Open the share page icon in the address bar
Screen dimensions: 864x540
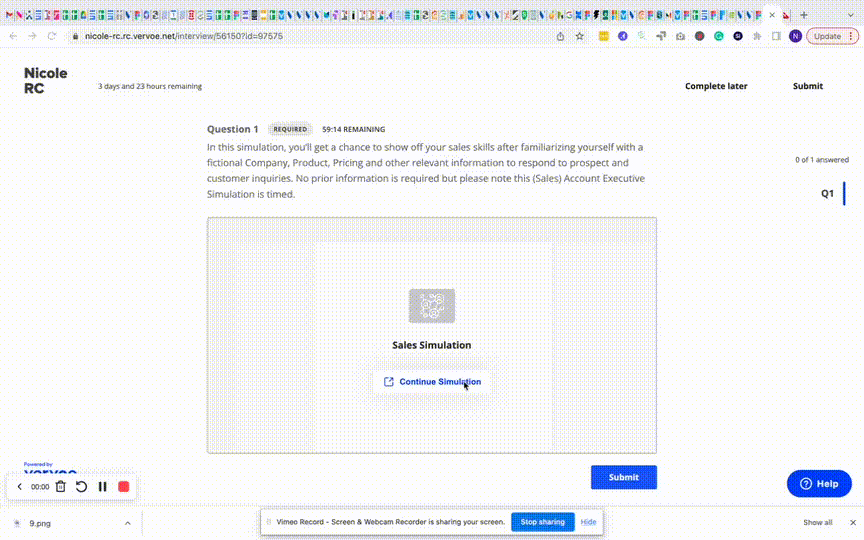click(560, 36)
